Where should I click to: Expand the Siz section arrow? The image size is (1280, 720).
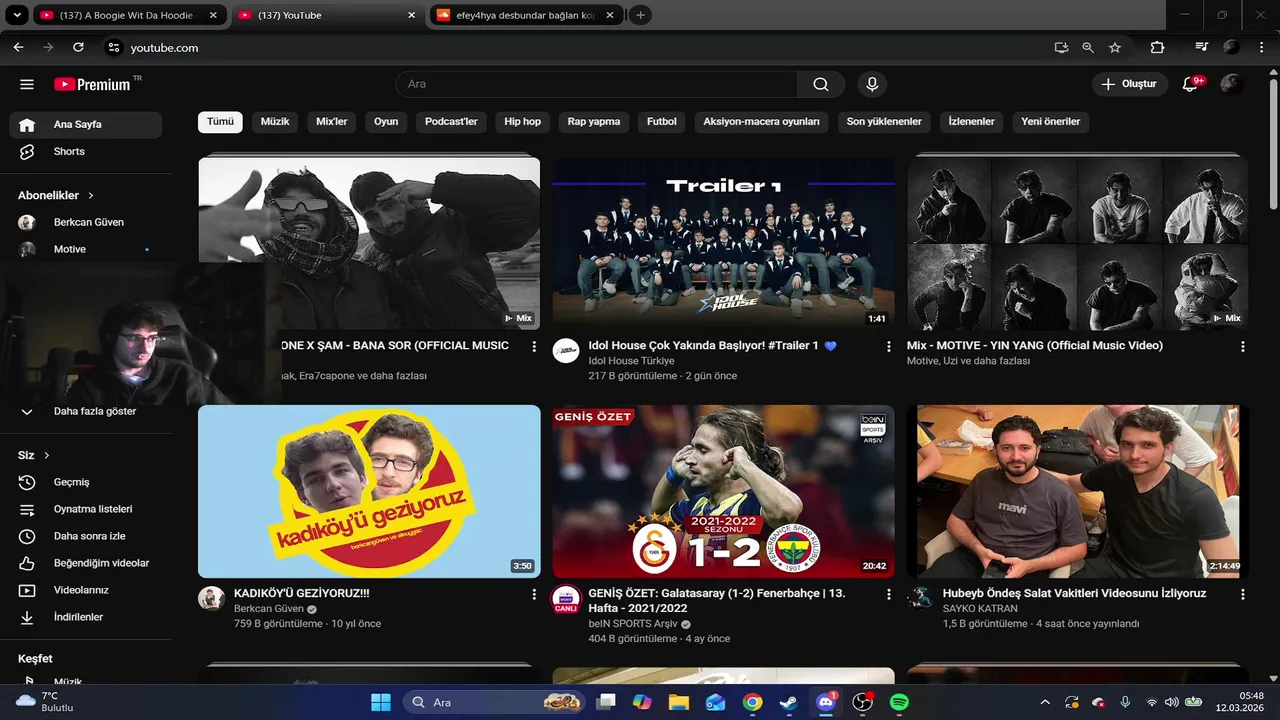47,455
